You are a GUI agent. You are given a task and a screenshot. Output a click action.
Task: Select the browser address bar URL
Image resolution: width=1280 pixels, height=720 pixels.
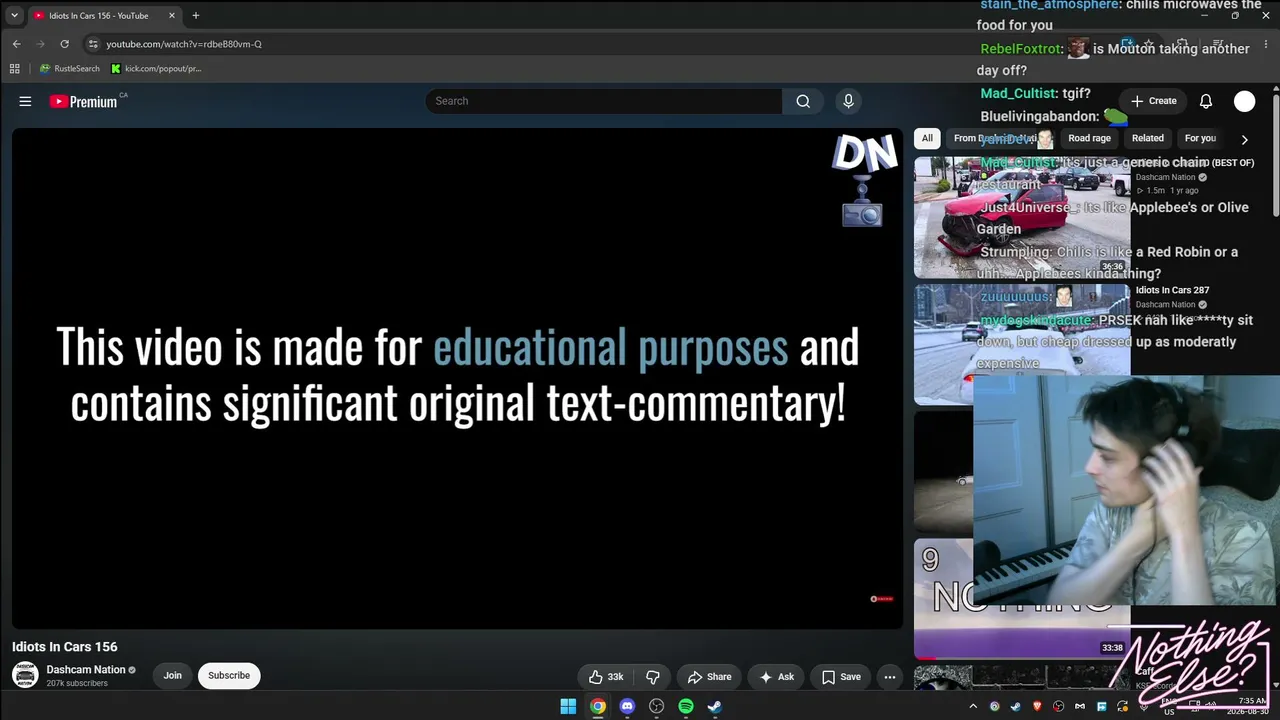pos(184,44)
